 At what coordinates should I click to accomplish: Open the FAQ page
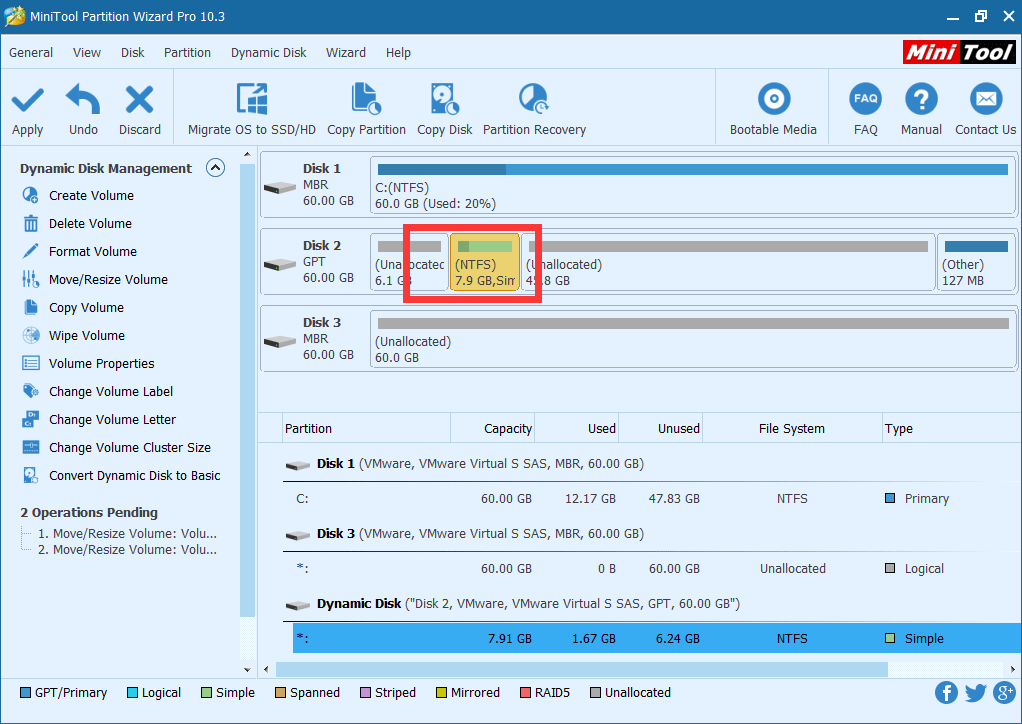[x=866, y=109]
